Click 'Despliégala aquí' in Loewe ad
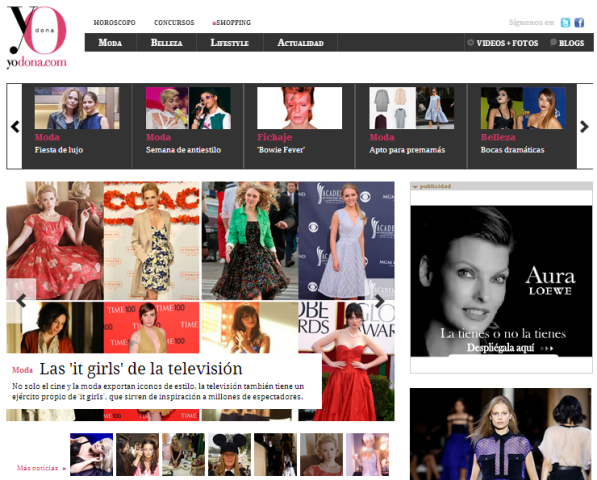Screen dimensions: 597x480 tap(500, 348)
